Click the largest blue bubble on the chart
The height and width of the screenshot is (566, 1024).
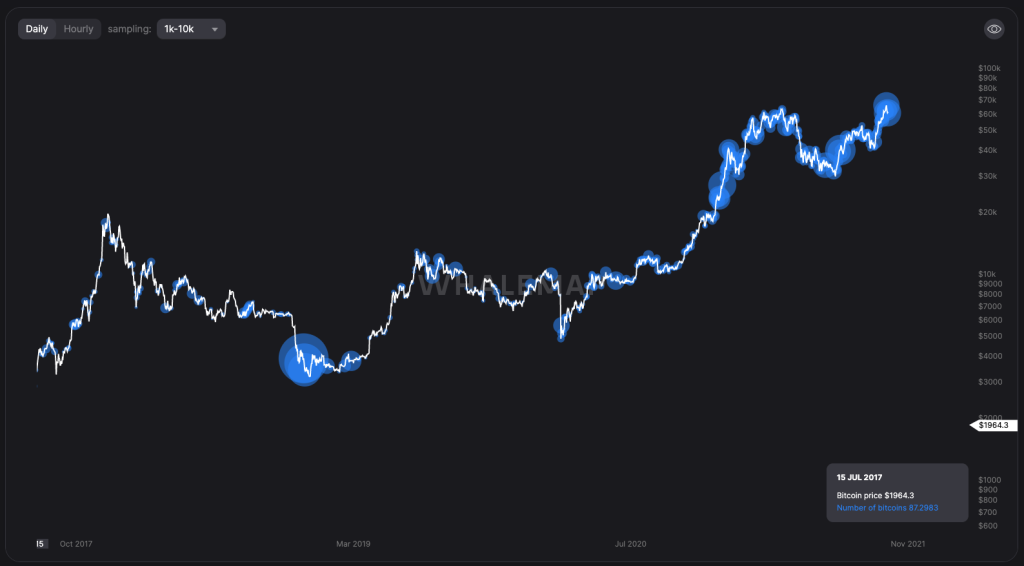pos(303,359)
